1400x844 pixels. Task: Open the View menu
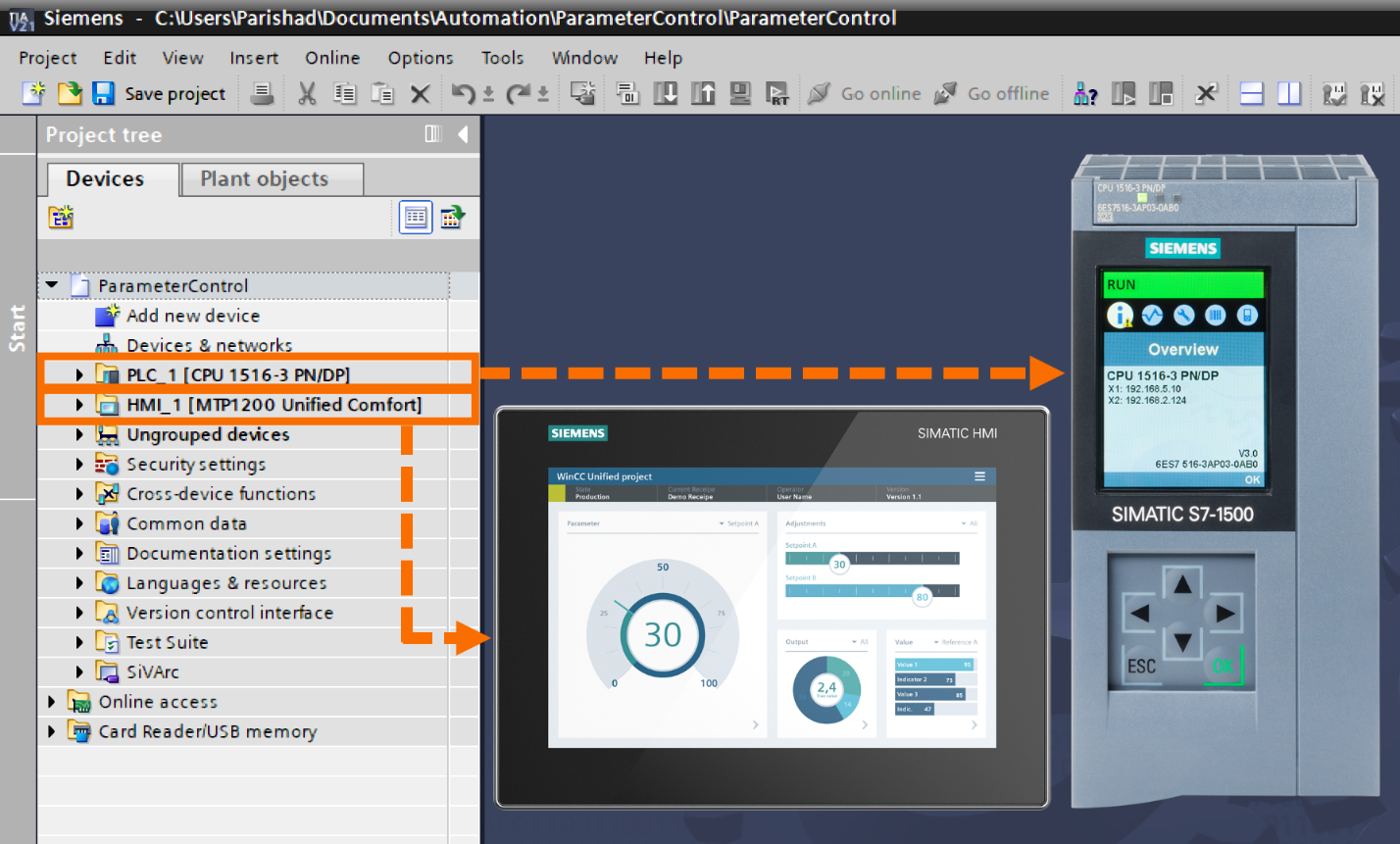[x=182, y=58]
